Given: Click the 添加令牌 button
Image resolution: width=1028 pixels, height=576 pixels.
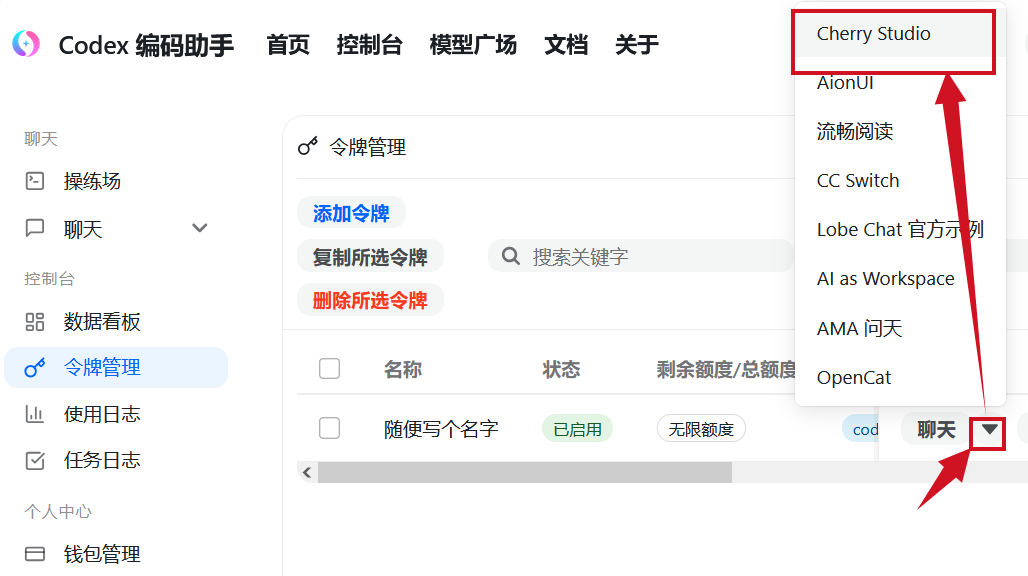Looking at the screenshot, I should [351, 212].
